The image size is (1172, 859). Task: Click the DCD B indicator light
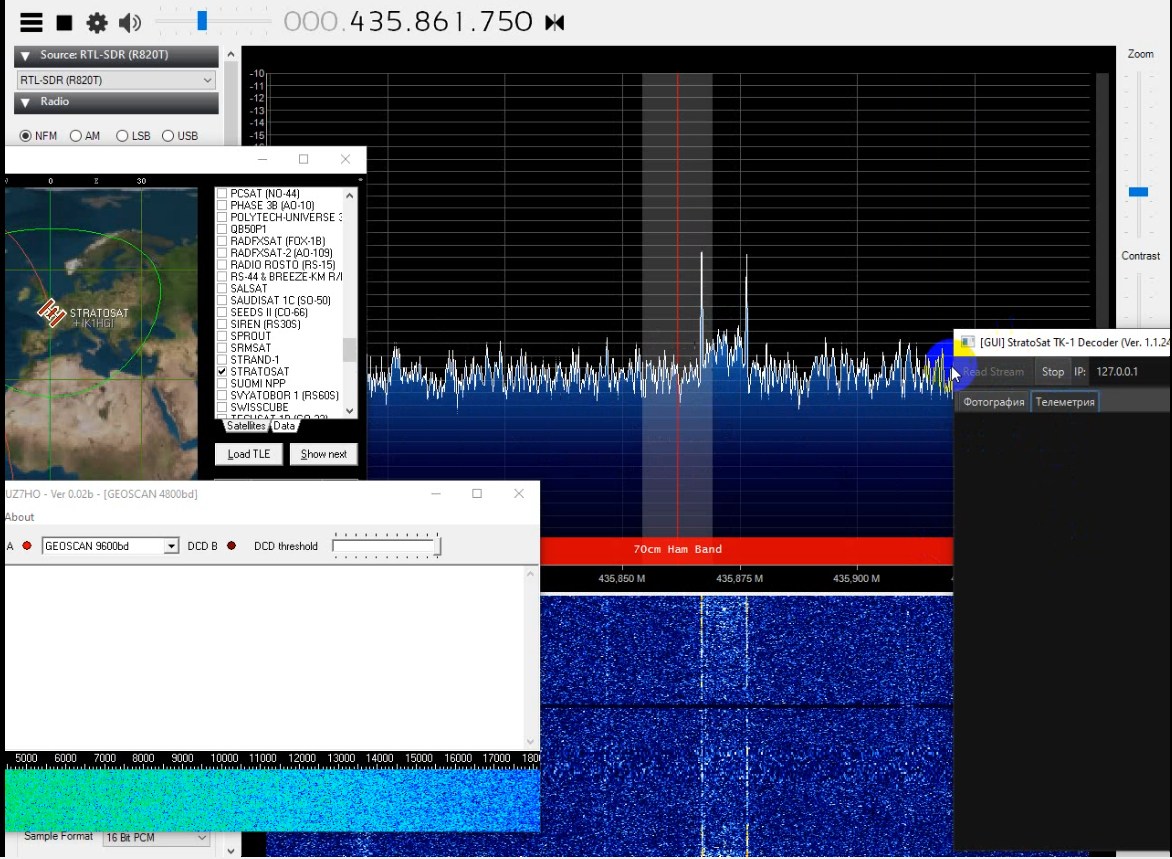point(231,546)
